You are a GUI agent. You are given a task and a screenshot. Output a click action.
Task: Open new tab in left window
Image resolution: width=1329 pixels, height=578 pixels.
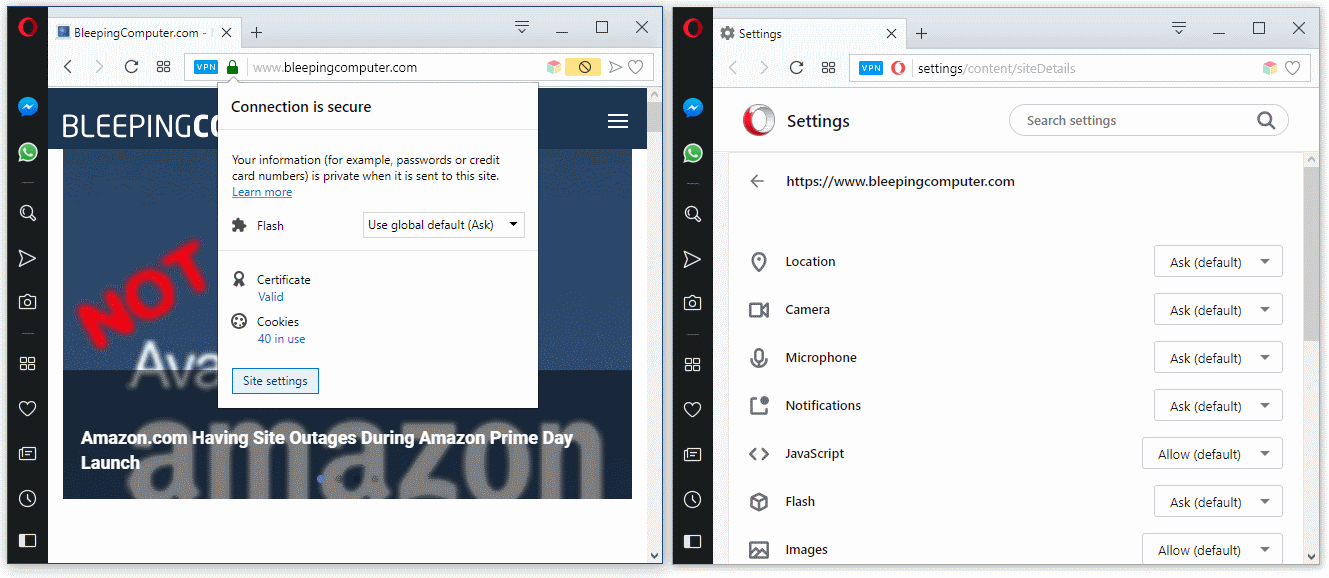[x=256, y=32]
